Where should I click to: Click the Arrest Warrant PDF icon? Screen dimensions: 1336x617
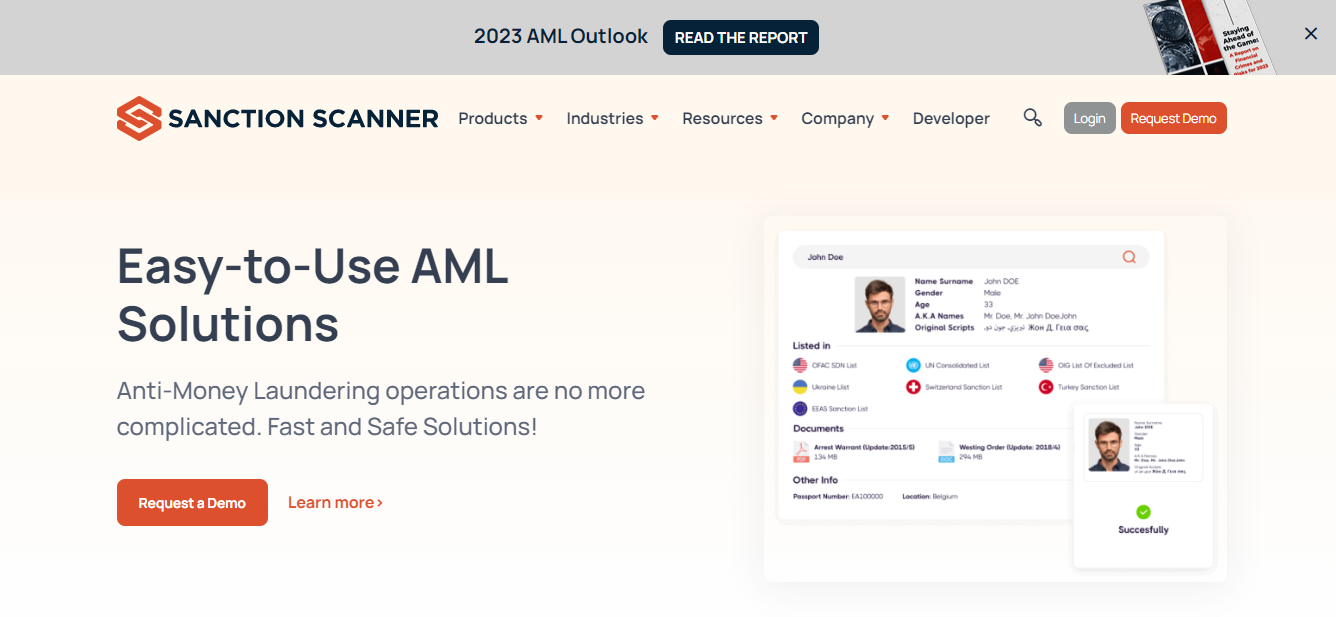[801, 452]
